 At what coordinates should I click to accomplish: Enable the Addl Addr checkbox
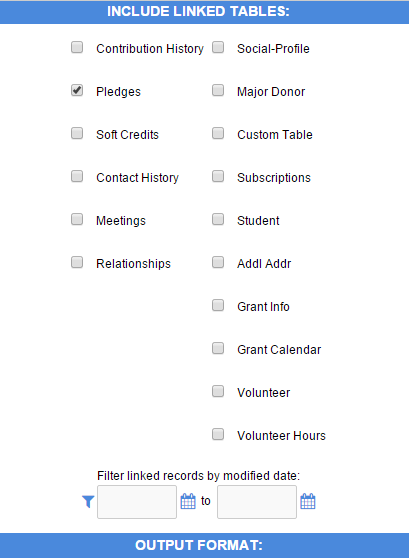coord(218,262)
